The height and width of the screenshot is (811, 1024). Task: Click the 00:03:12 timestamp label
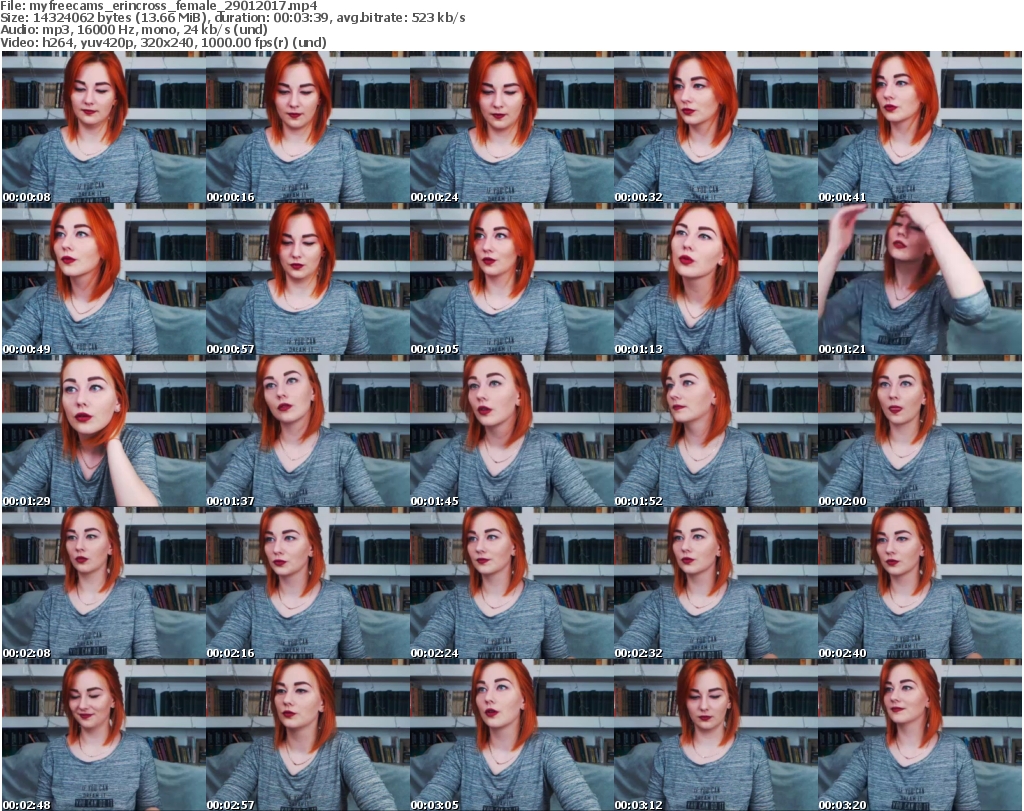pyautogui.click(x=636, y=804)
